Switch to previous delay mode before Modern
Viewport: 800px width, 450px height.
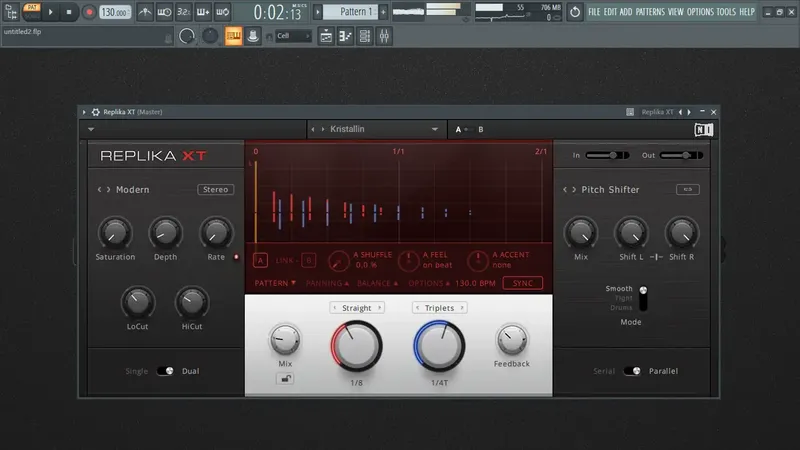pyautogui.click(x=99, y=189)
